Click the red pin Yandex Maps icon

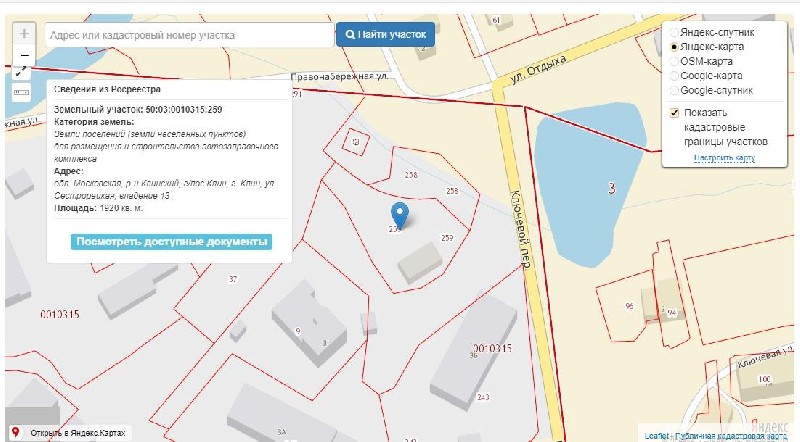(x=16, y=434)
